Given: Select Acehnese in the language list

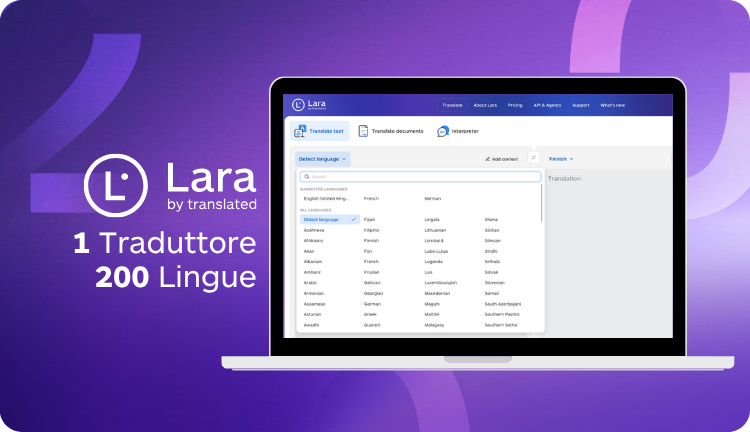Looking at the screenshot, I should 314,230.
